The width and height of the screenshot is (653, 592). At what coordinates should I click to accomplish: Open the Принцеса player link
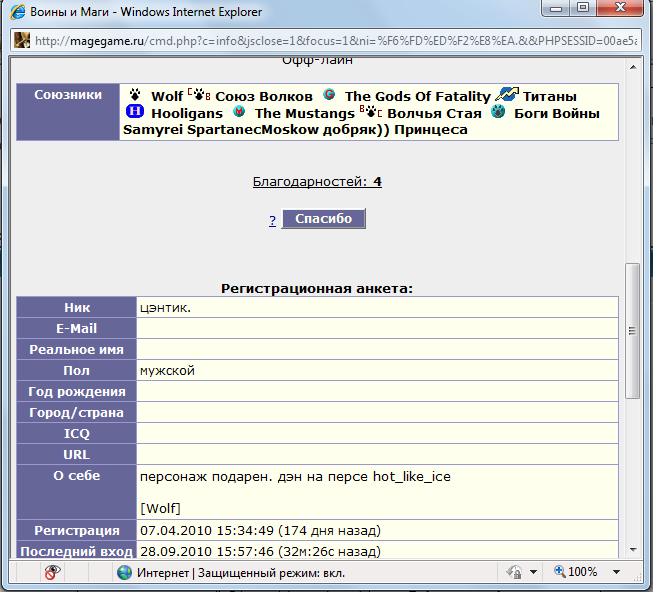click(431, 129)
